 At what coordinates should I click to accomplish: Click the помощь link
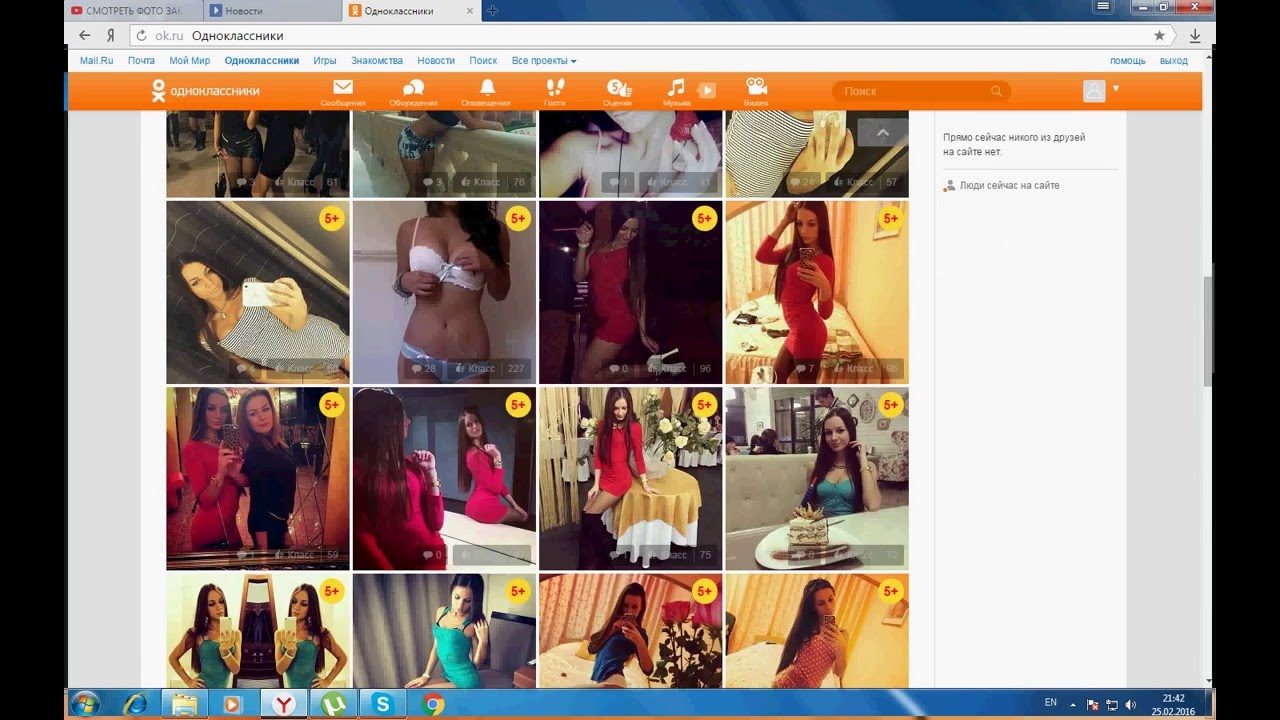1128,61
